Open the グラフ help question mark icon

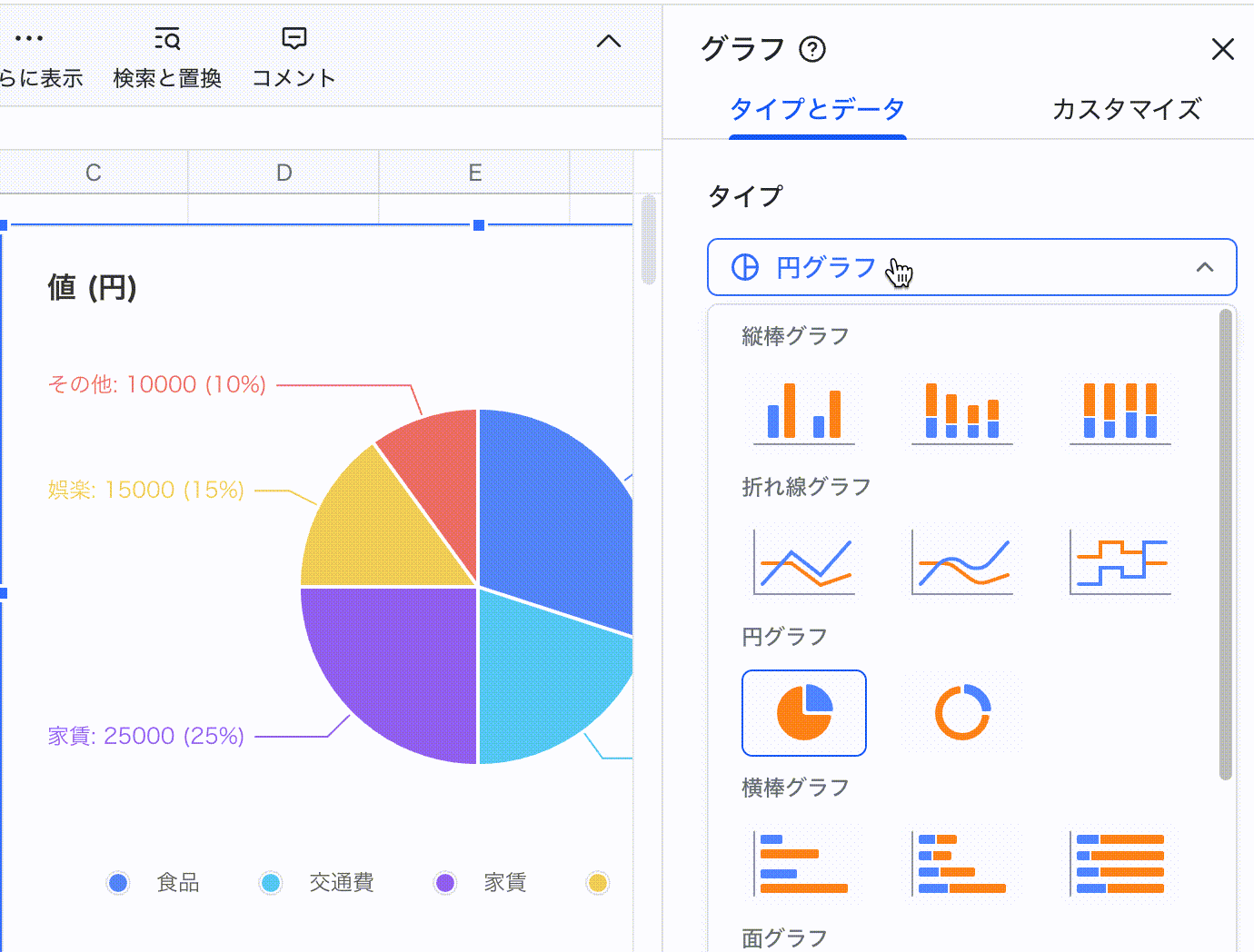(811, 49)
